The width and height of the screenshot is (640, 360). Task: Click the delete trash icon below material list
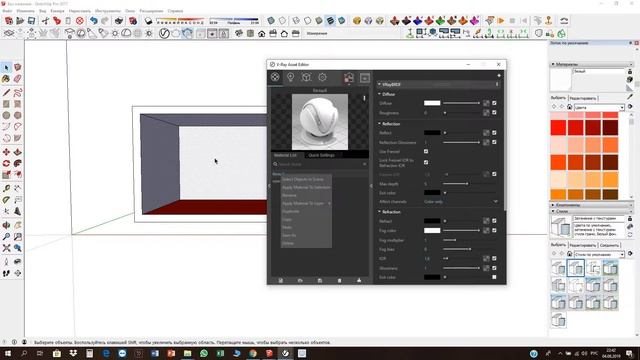click(339, 280)
